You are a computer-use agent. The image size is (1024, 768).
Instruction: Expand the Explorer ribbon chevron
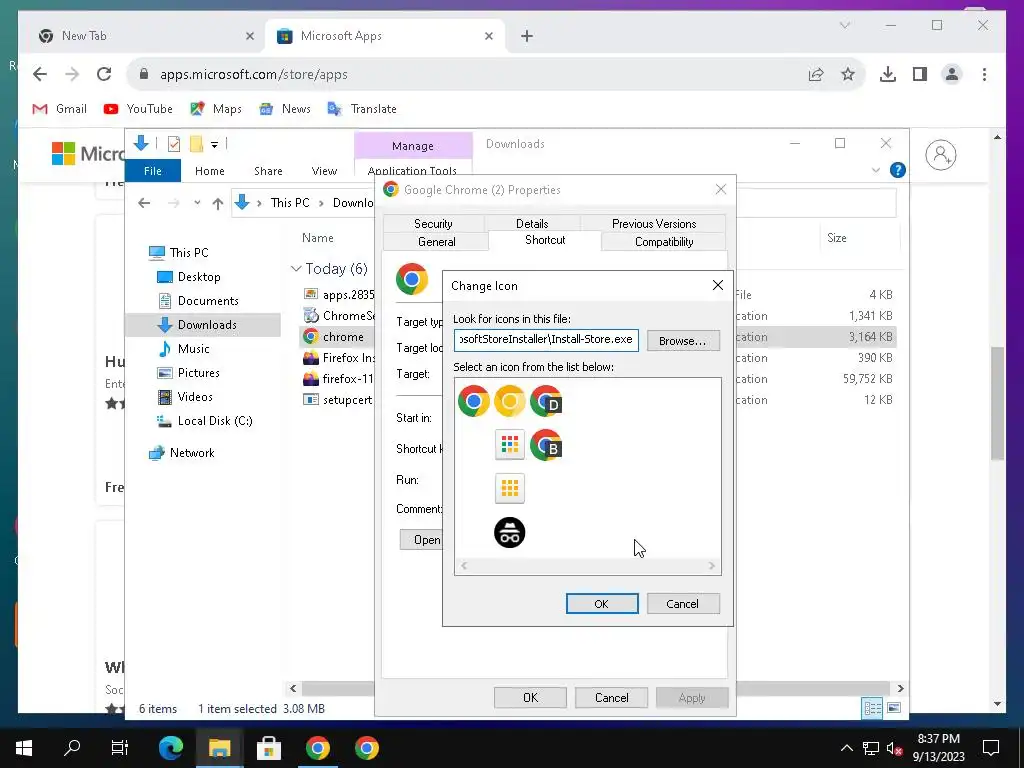(876, 170)
